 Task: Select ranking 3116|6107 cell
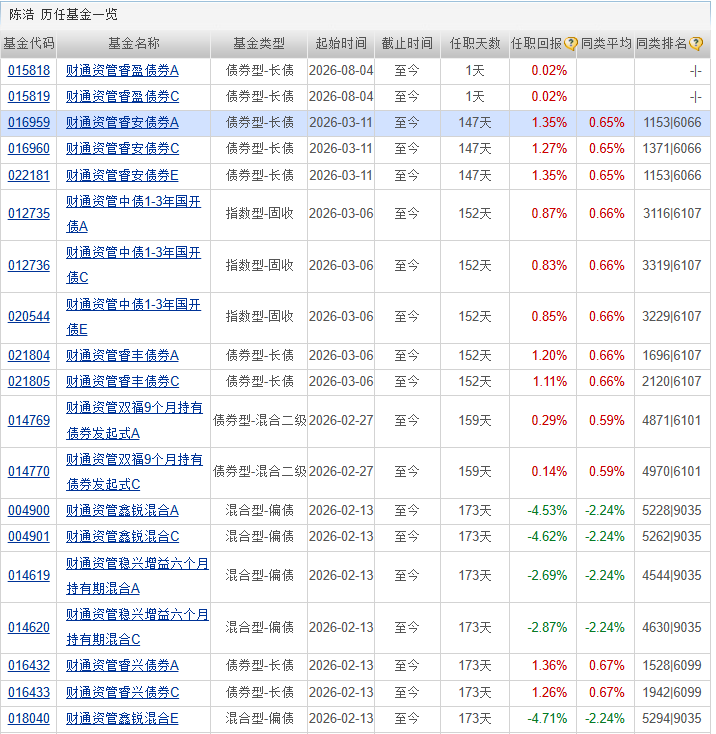pos(672,213)
